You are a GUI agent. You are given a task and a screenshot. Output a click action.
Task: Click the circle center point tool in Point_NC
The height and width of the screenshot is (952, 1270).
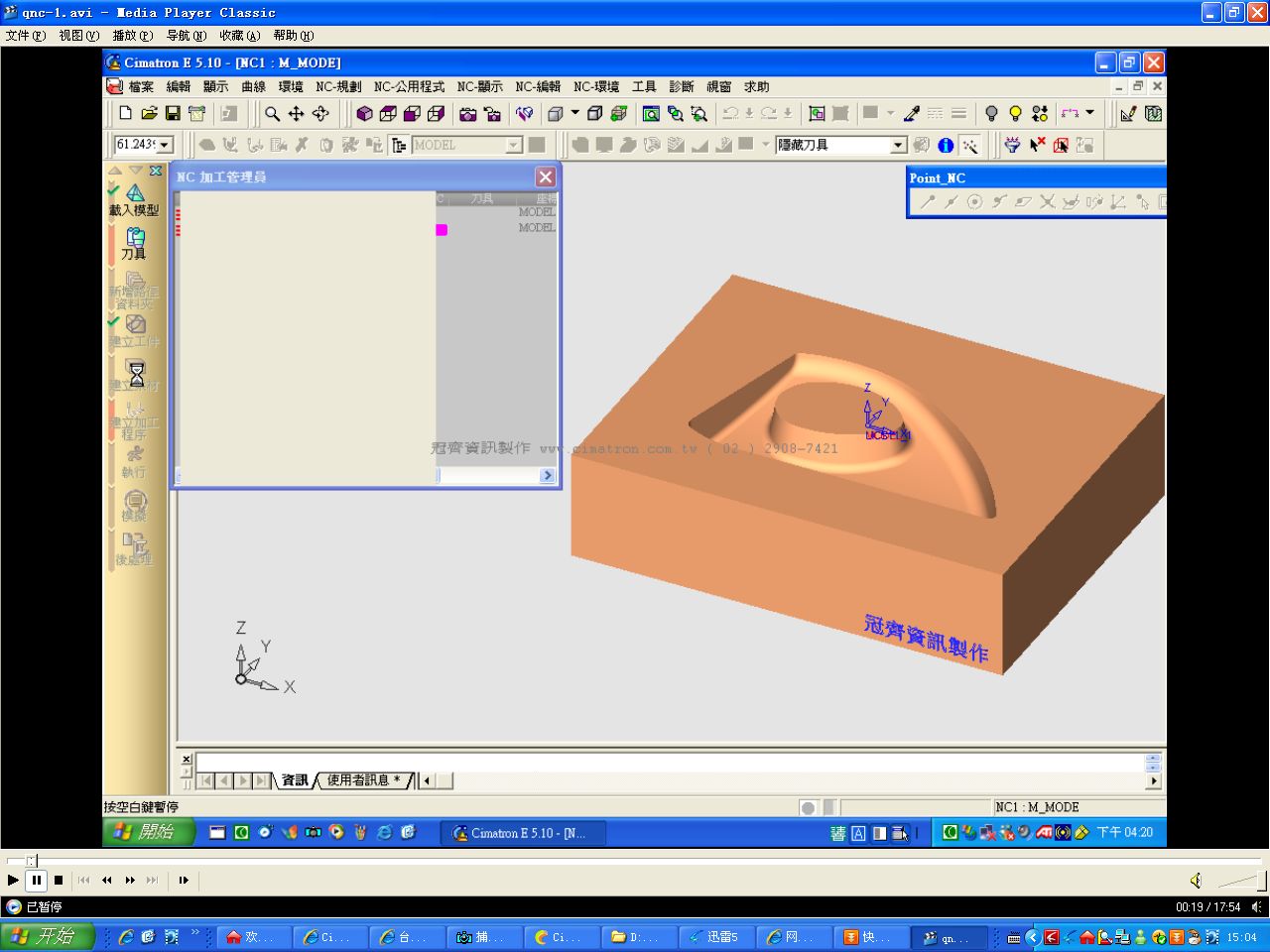(975, 201)
